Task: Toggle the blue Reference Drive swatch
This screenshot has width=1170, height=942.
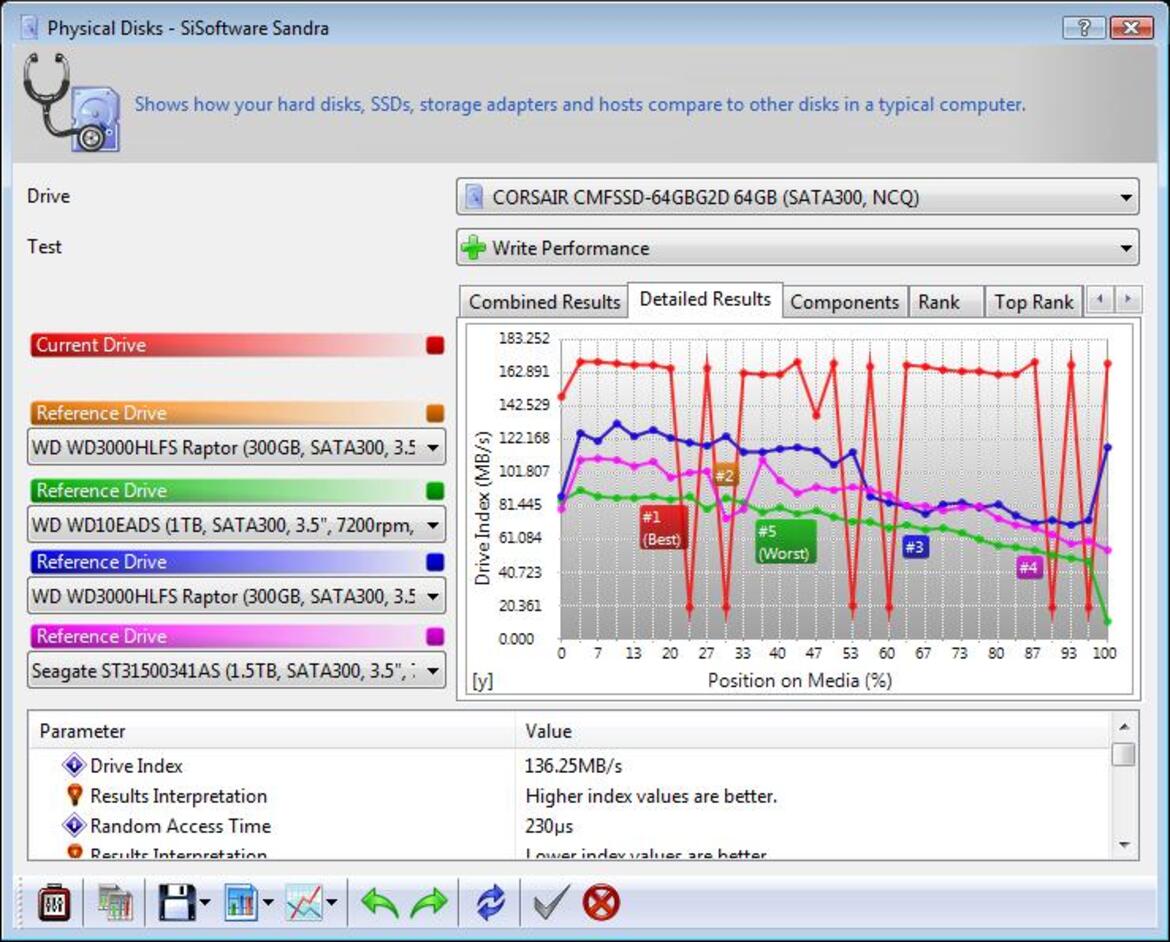Action: pyautogui.click(x=435, y=561)
